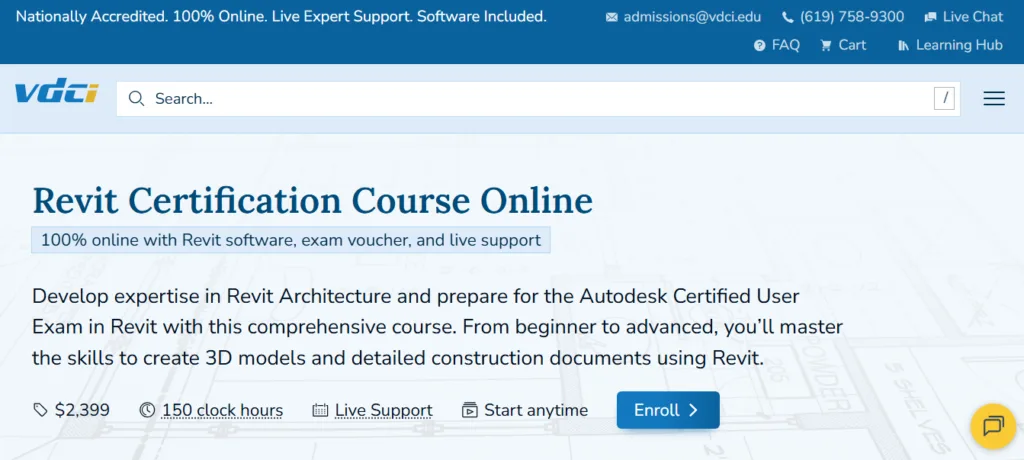Click the admissions@vdci.edu email link

pos(692,17)
